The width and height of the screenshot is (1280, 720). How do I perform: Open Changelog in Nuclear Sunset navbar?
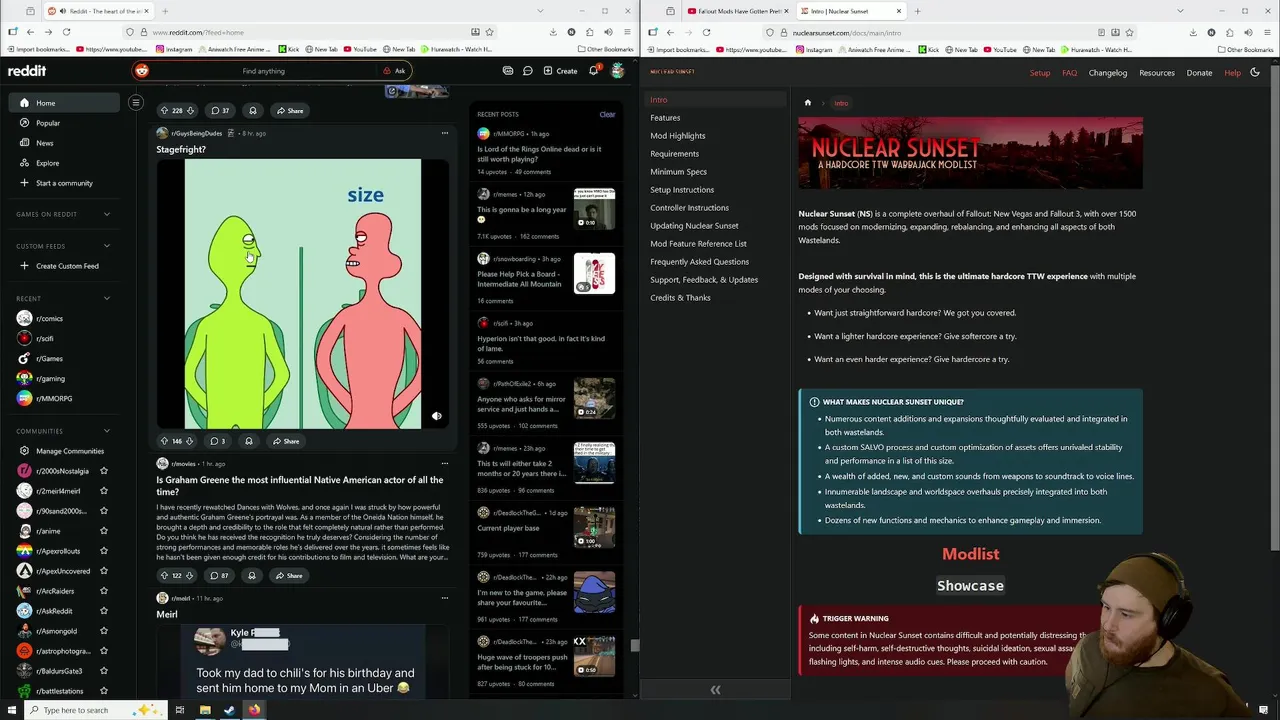click(1108, 73)
